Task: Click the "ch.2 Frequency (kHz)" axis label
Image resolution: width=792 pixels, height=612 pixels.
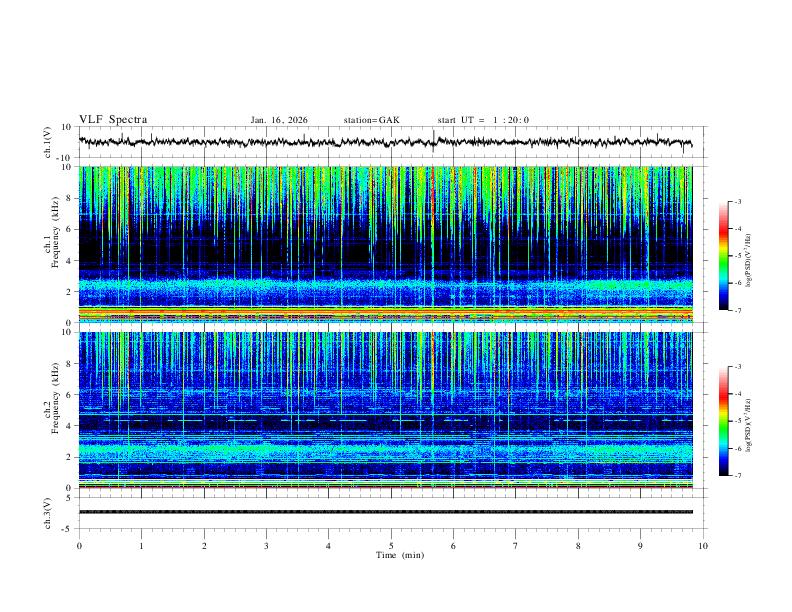Action: point(53,398)
